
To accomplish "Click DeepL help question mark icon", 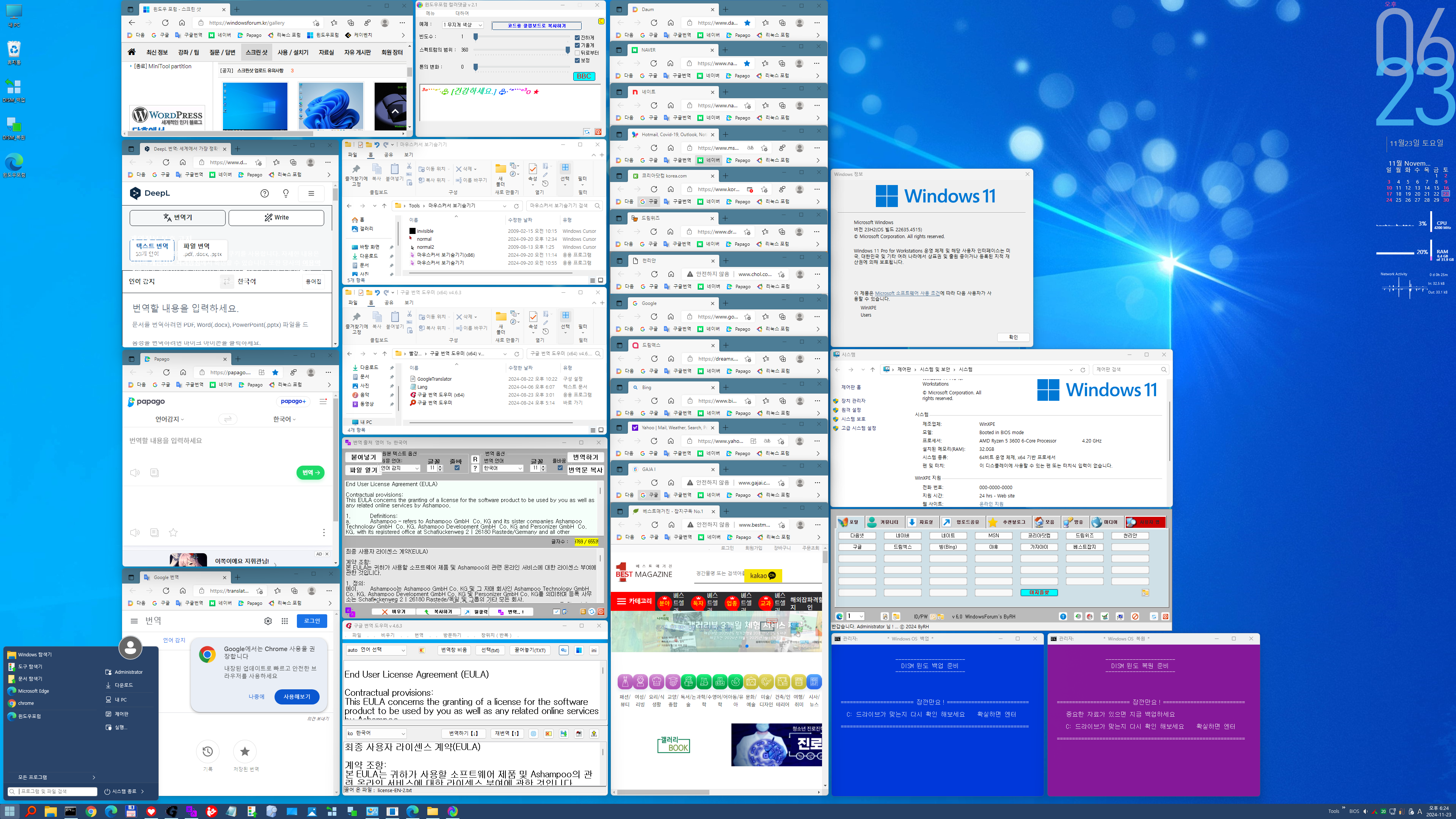I will point(265,193).
